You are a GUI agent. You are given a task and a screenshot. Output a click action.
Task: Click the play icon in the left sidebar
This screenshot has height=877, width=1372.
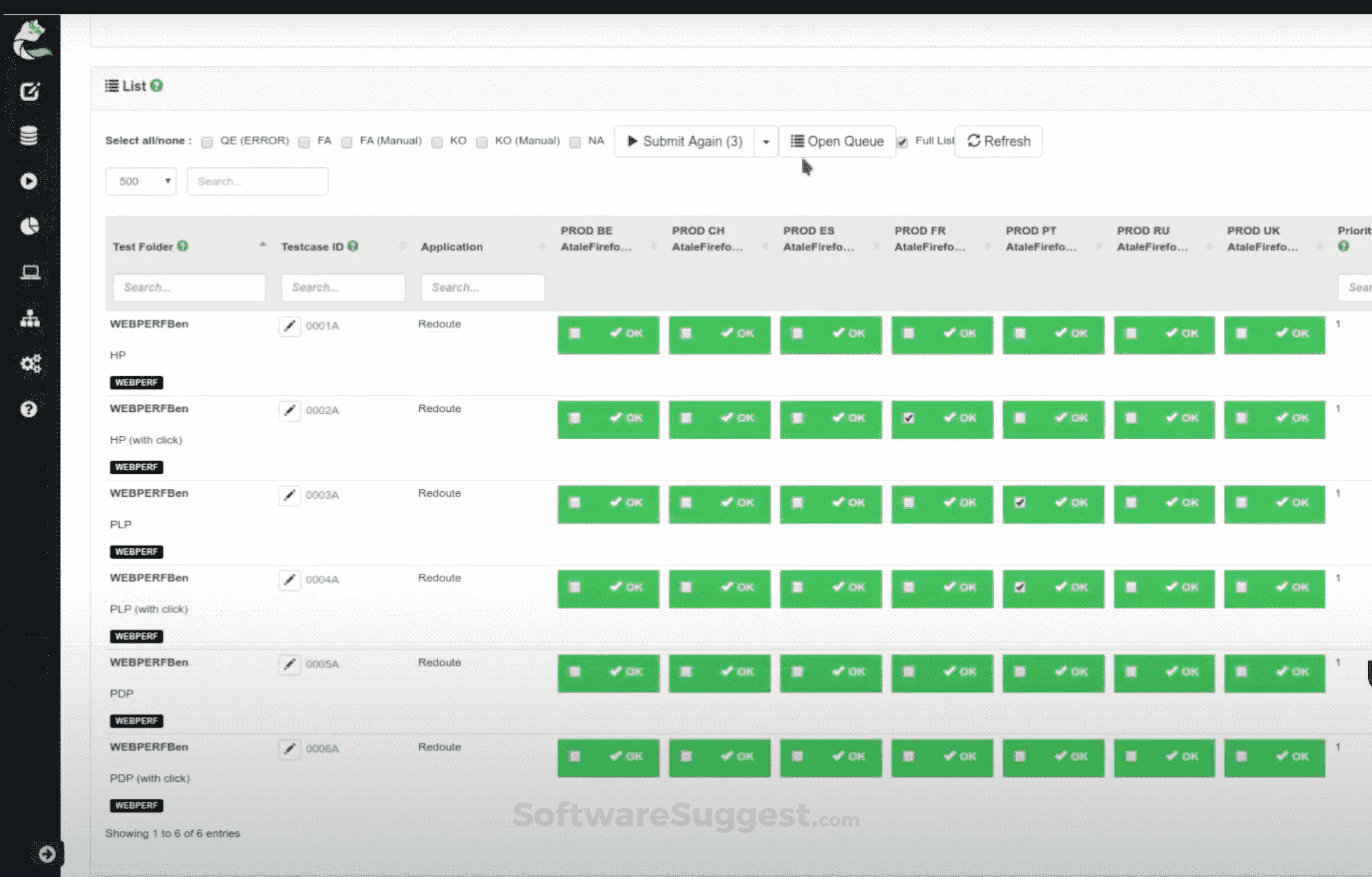29,181
